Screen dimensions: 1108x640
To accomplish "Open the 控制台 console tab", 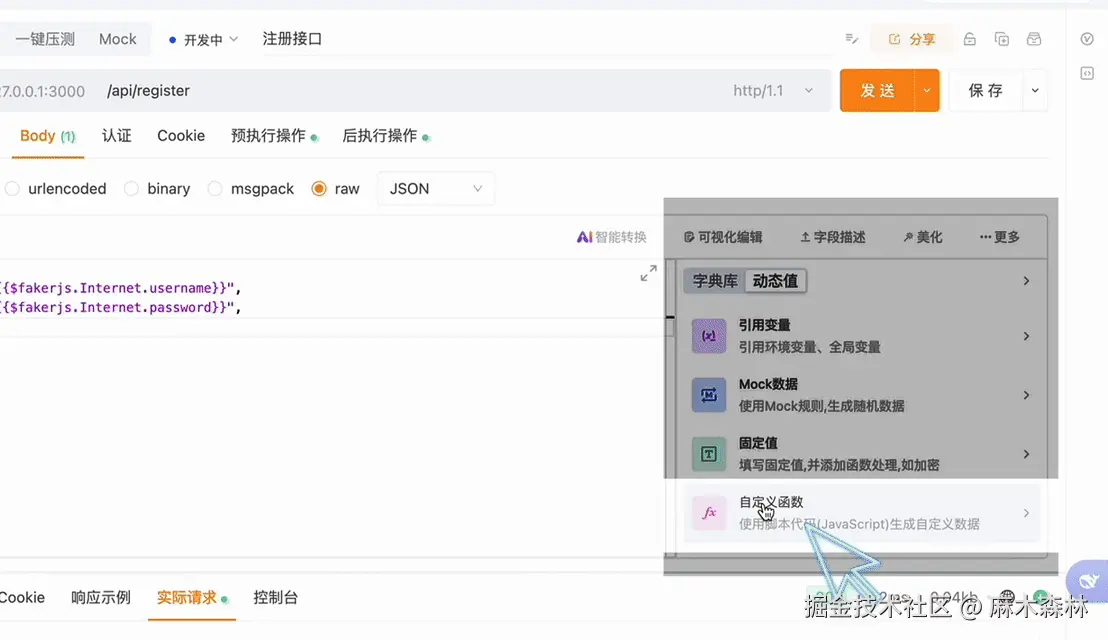I will 275,598.
